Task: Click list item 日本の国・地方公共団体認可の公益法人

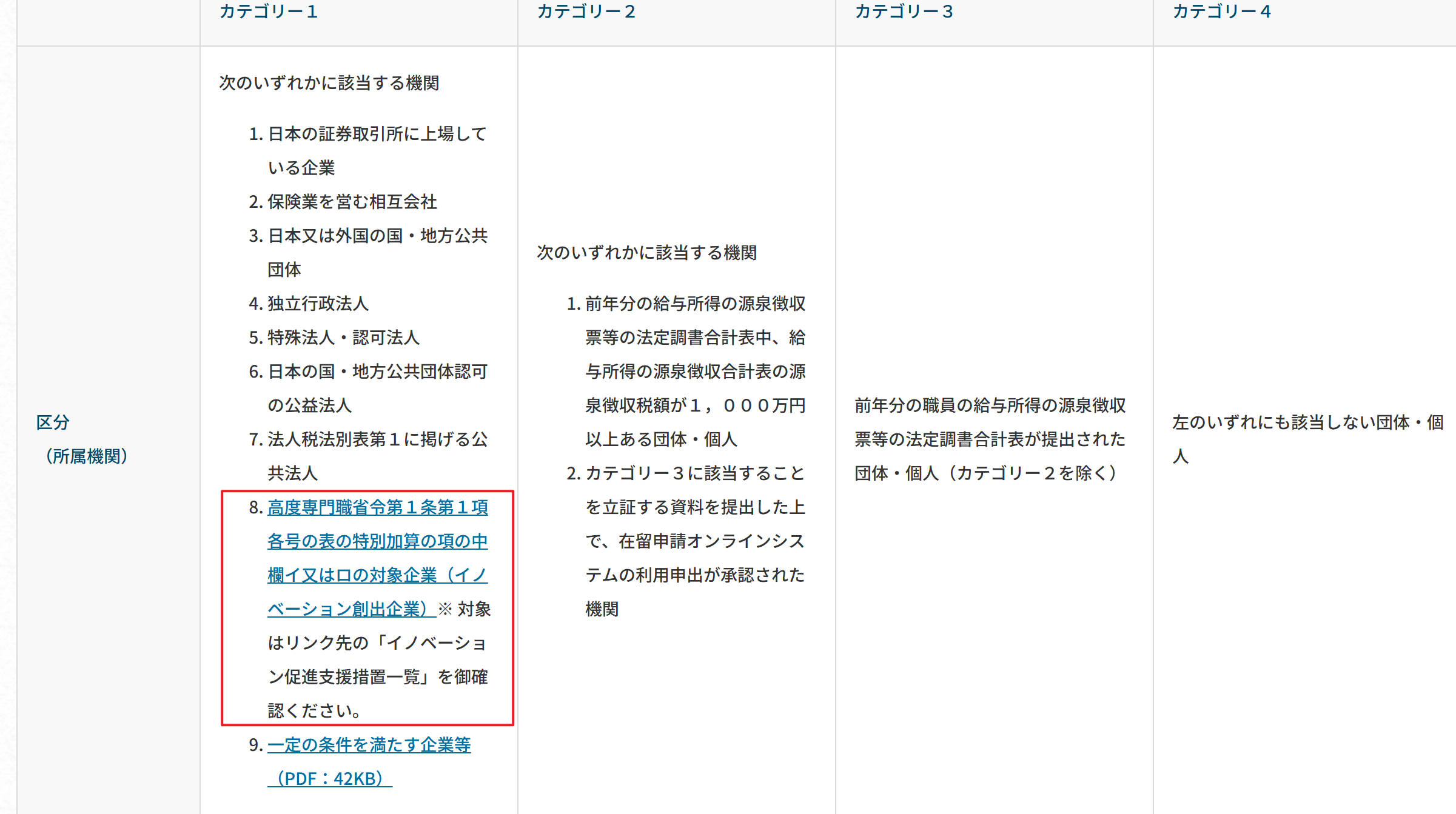Action: click(377, 372)
